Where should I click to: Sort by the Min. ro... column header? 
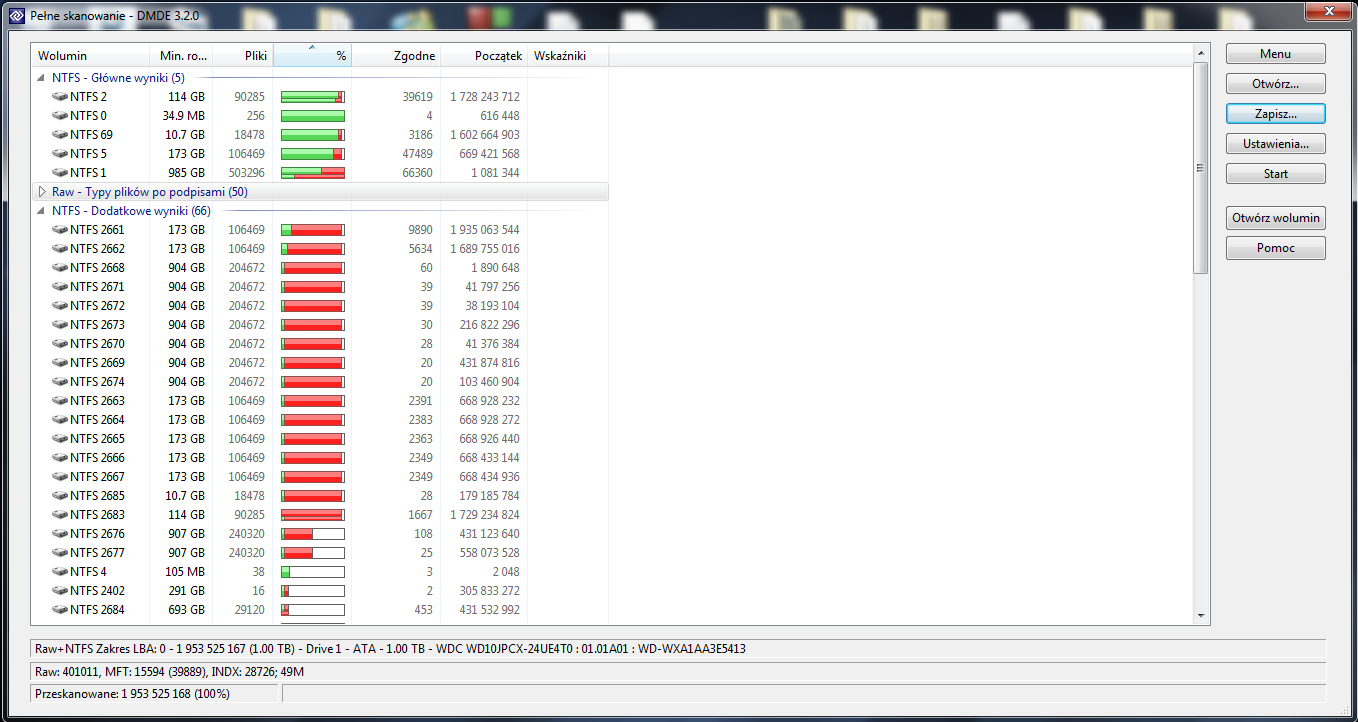pyautogui.click(x=181, y=56)
